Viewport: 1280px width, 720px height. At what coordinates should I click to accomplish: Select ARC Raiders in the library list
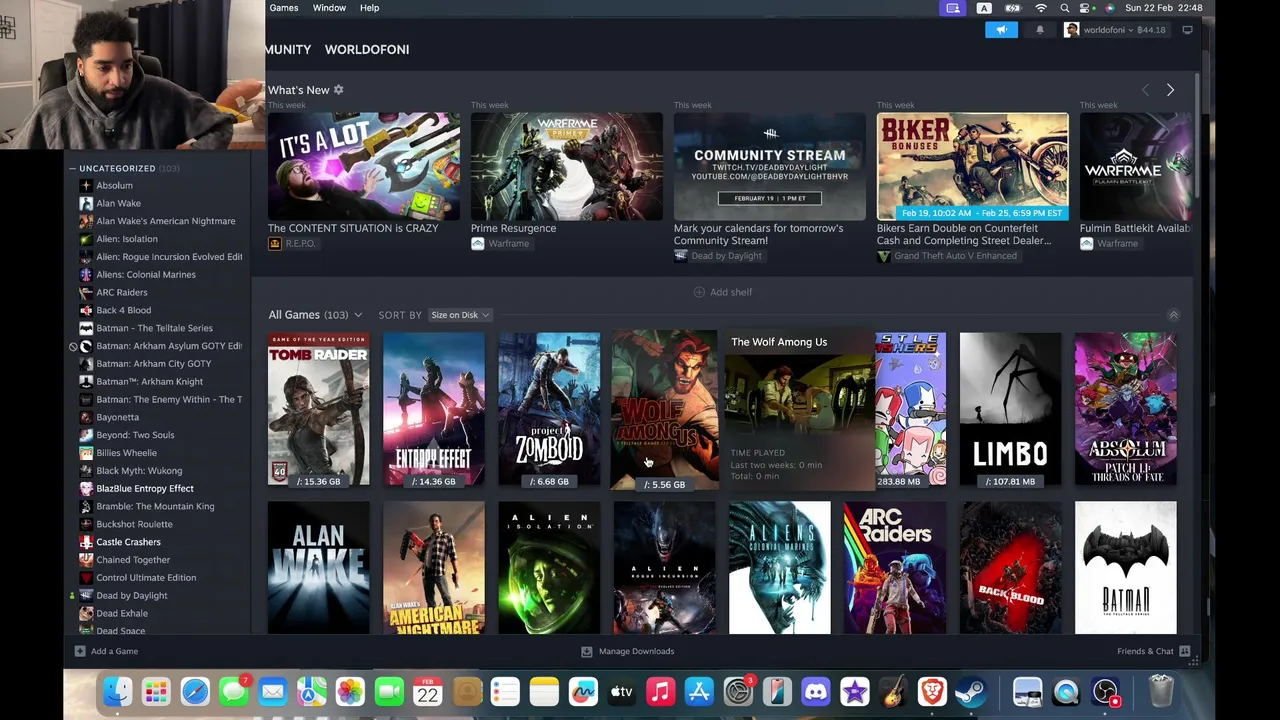121,292
